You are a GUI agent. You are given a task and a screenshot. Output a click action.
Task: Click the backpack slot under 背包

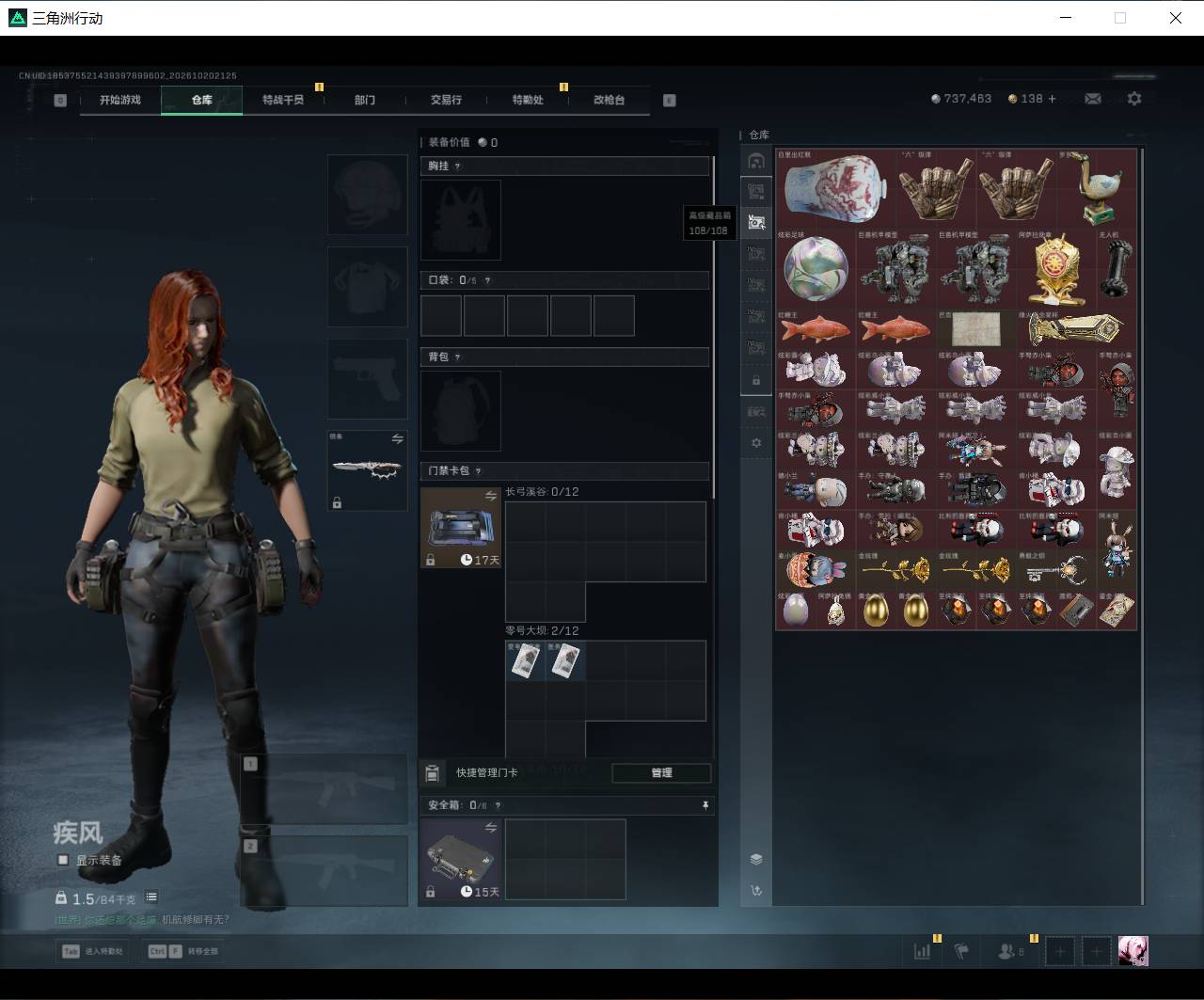coord(461,411)
